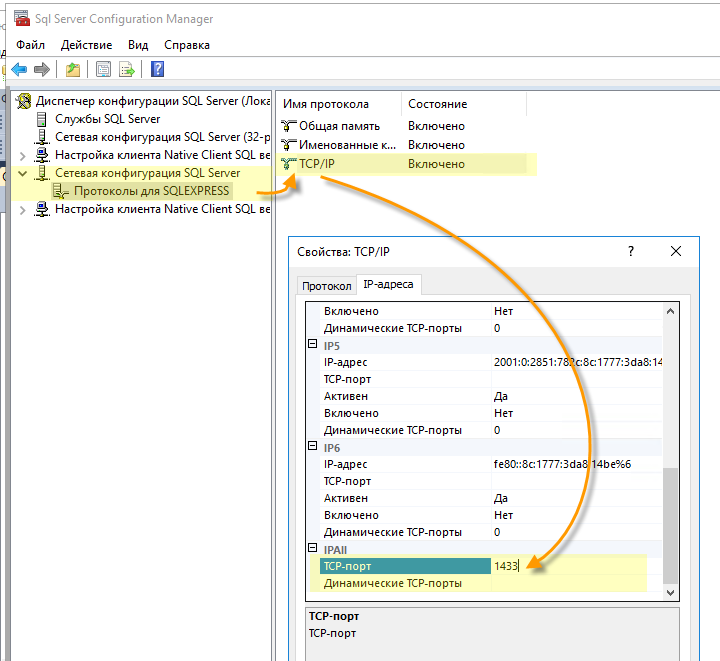This screenshot has width=720, height=661.
Task: Click the Службы SQL Server icon
Action: (43, 119)
